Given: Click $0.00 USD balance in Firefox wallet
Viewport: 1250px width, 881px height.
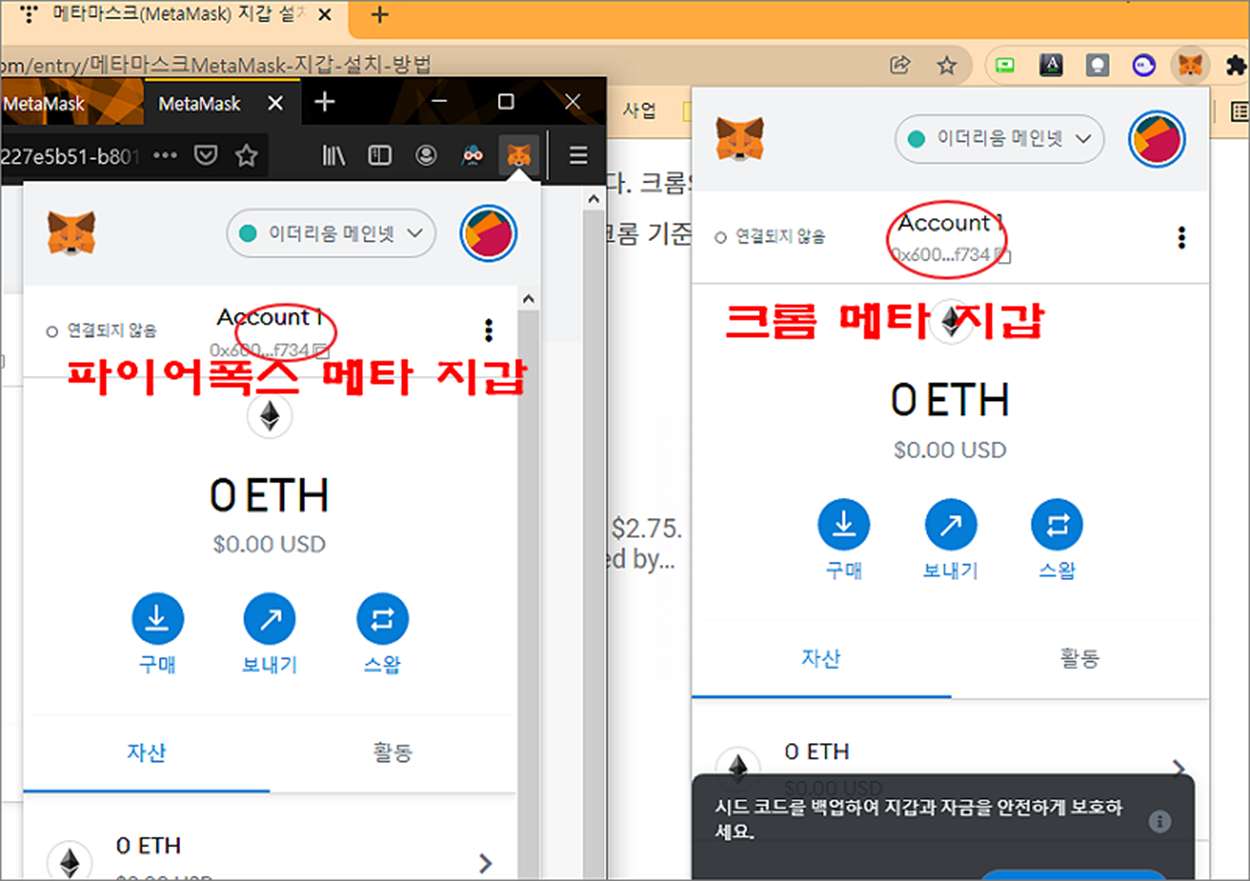Looking at the screenshot, I should pos(269,545).
